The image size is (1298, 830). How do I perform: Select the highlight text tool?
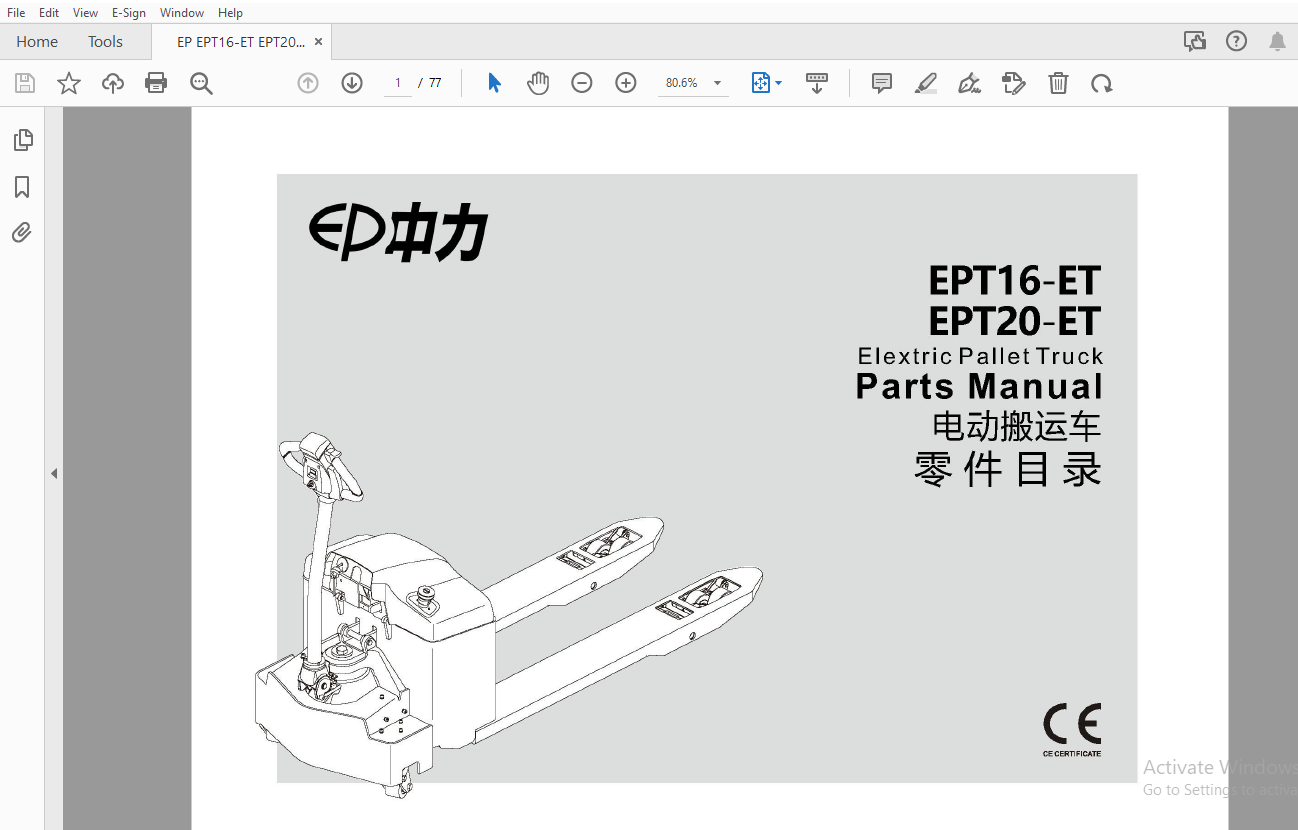926,83
